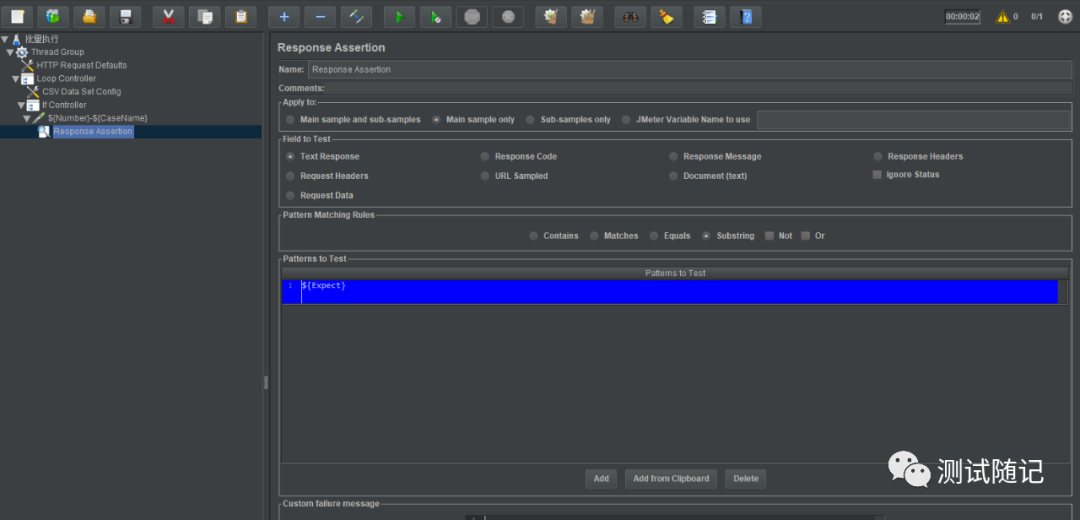This screenshot has width=1080, height=520.
Task: Click the yellow warning log icon
Action: coord(1002,17)
